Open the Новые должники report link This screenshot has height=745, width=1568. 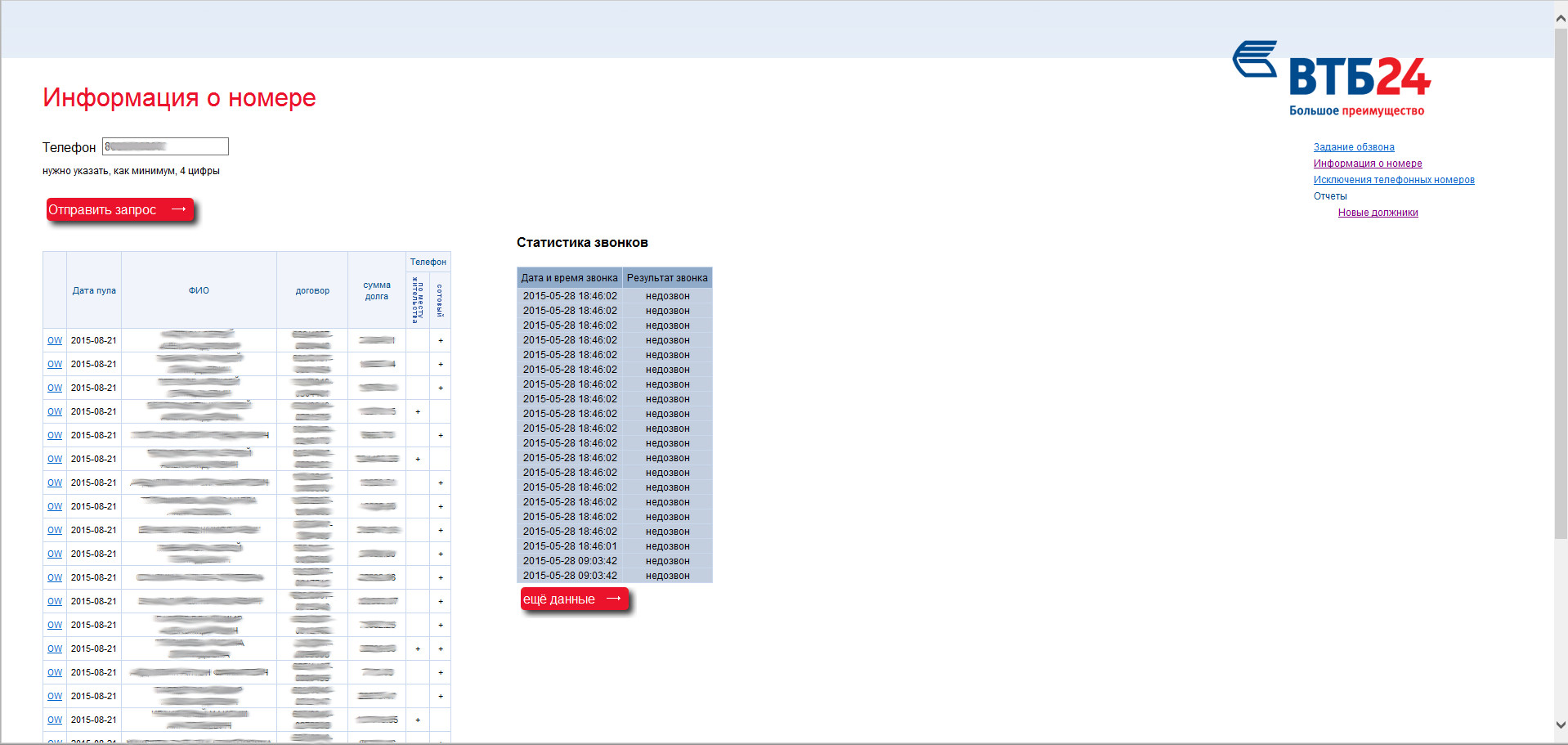(1378, 213)
